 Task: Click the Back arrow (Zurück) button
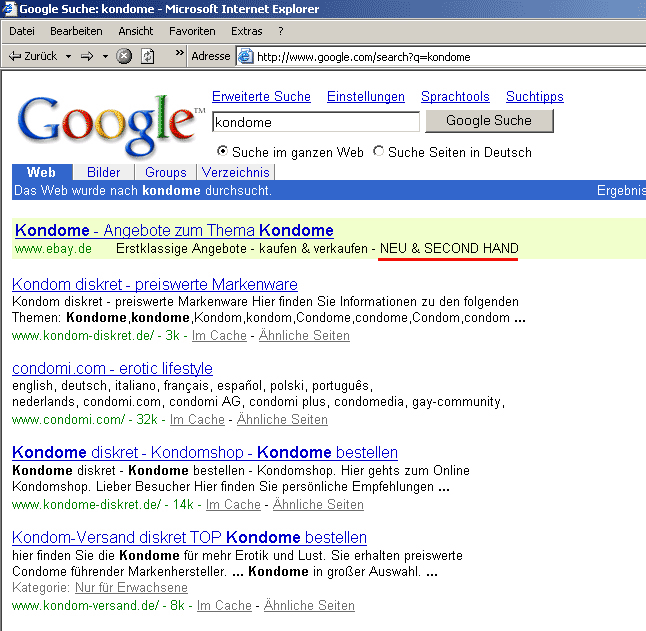click(33, 56)
